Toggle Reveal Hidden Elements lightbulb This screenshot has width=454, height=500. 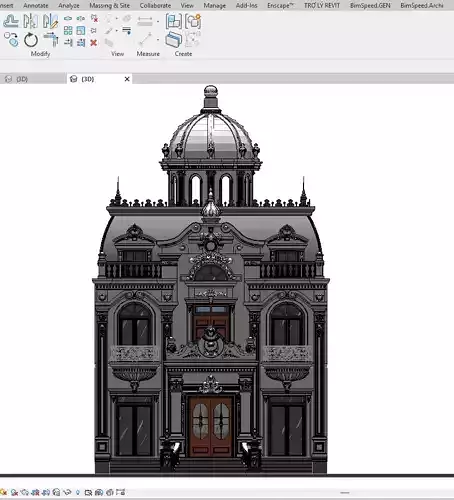[78, 492]
